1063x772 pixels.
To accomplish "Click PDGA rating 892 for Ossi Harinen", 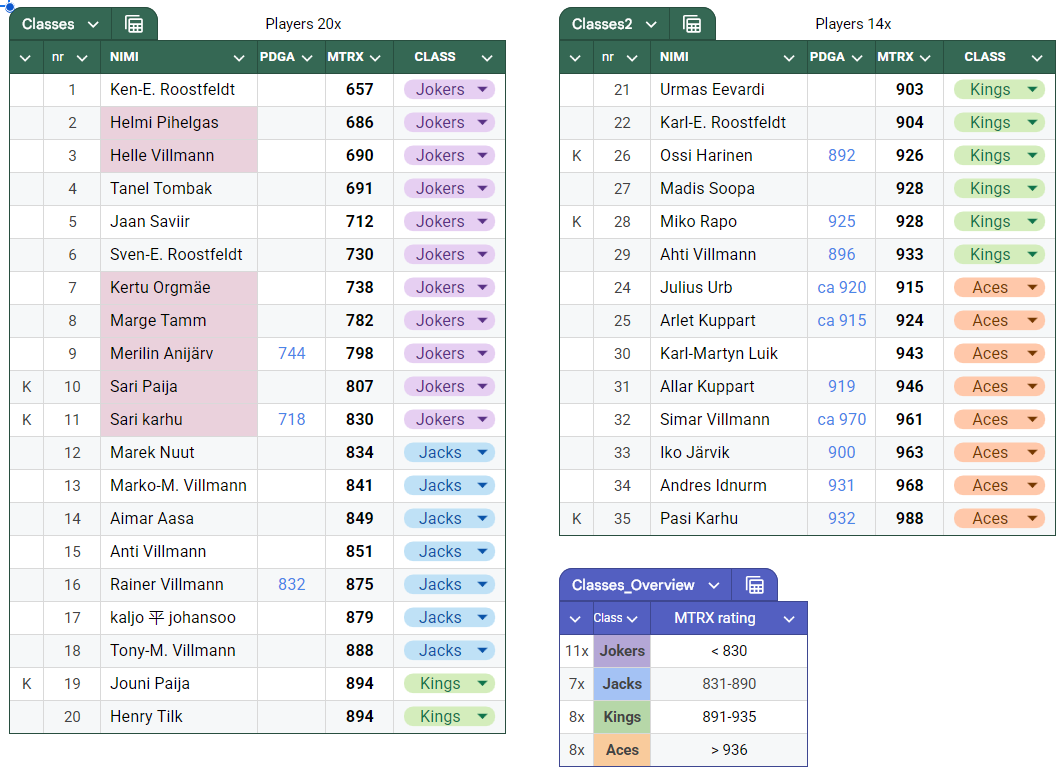I will 841,156.
